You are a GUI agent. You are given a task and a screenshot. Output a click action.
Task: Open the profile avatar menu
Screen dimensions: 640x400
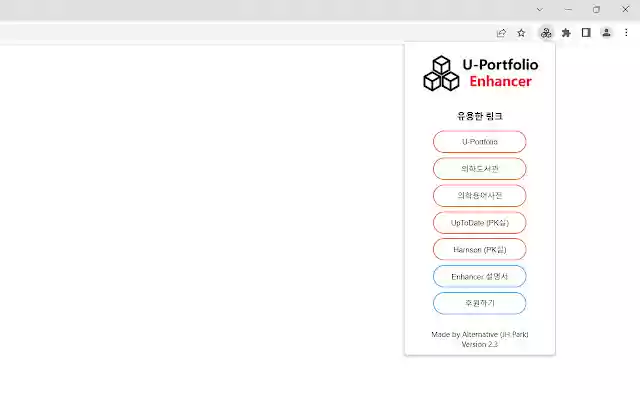[x=606, y=33]
